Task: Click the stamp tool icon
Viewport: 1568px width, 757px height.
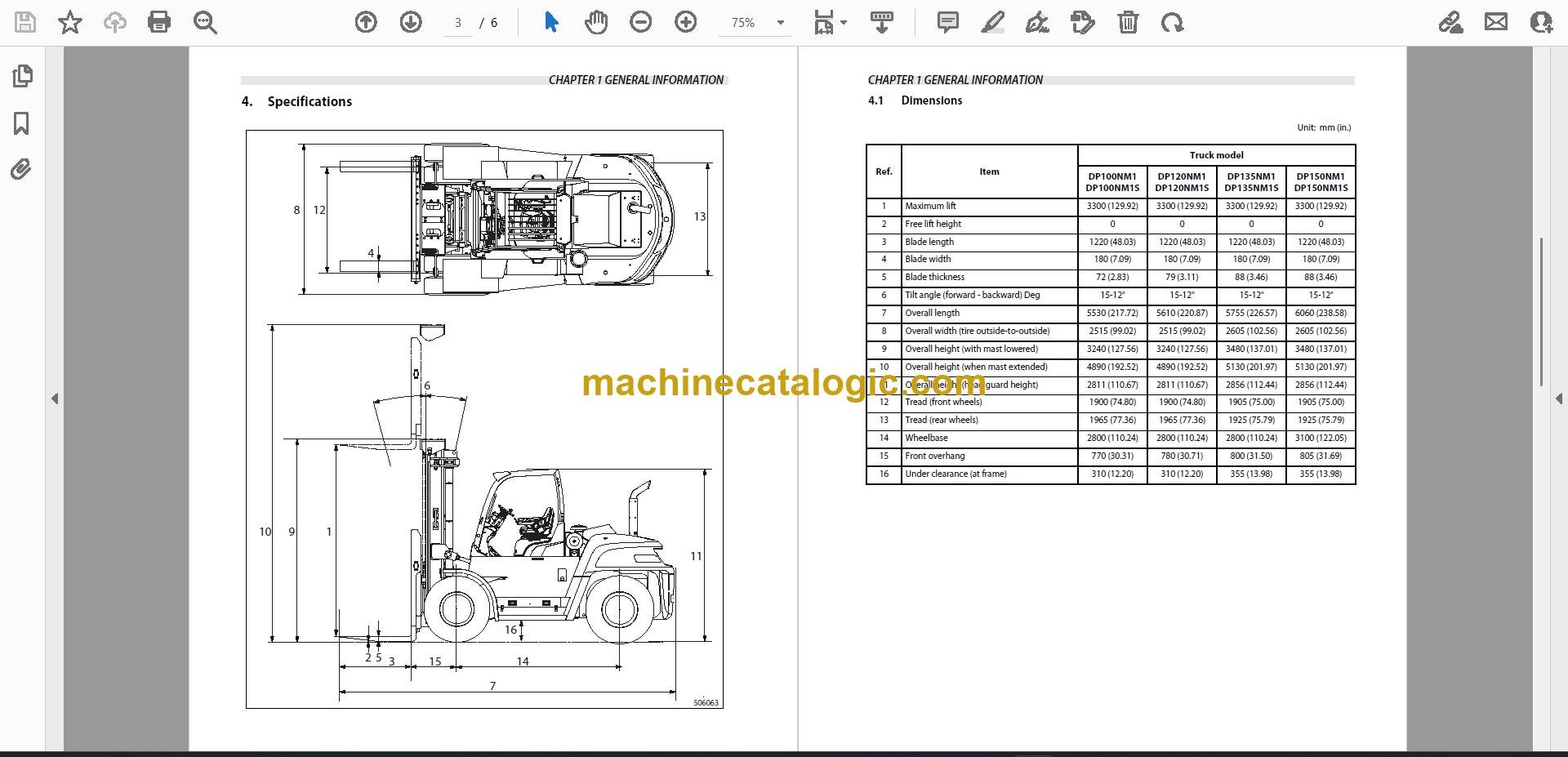Action: coord(1083,23)
